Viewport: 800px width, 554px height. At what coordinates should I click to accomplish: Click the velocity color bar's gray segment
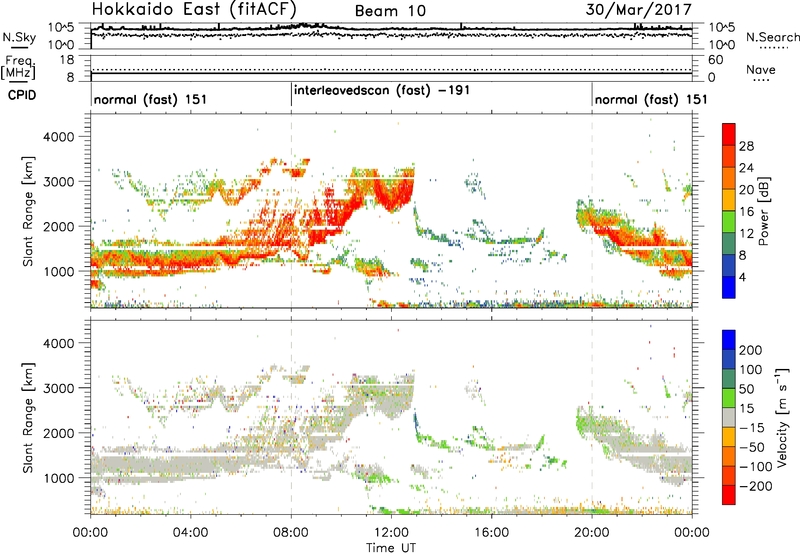coord(729,418)
